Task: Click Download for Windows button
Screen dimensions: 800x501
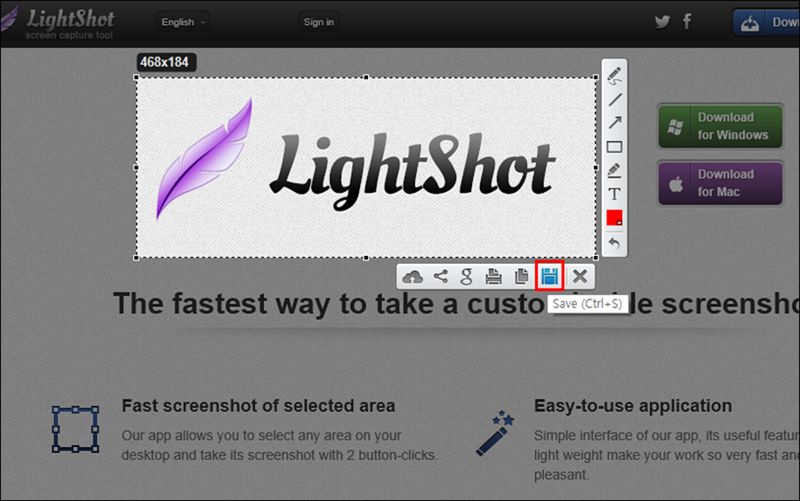Action: [x=720, y=126]
